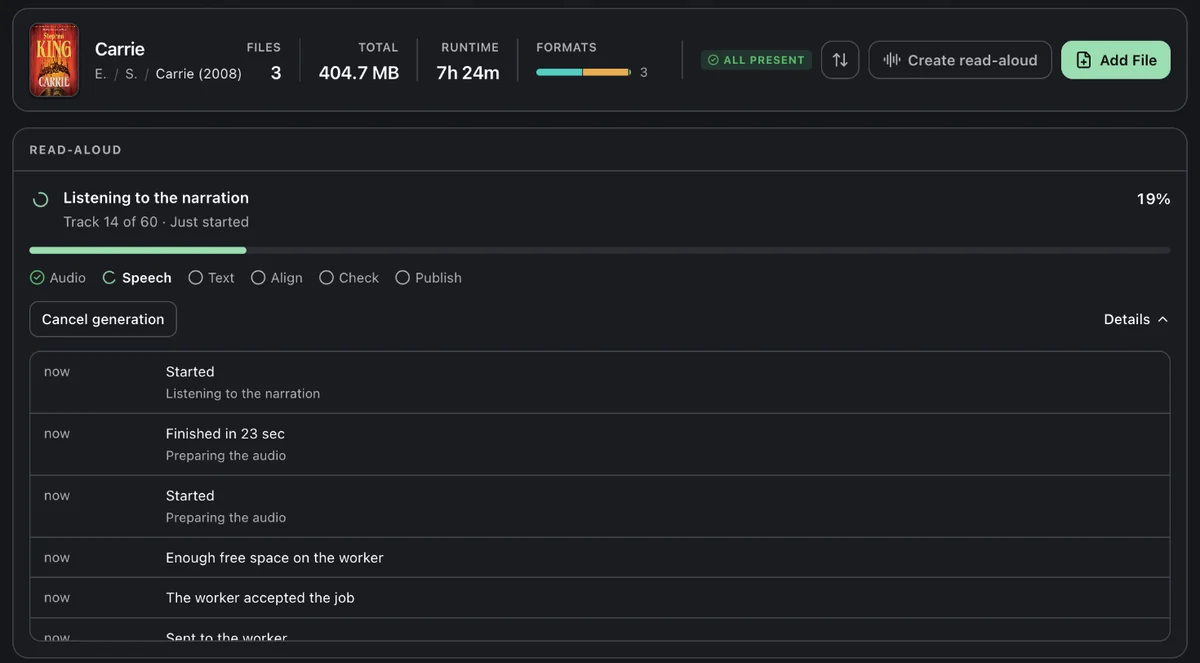This screenshot has height=663, width=1200.
Task: Click the spinner icon beside the narration heading
Action: pos(41,199)
